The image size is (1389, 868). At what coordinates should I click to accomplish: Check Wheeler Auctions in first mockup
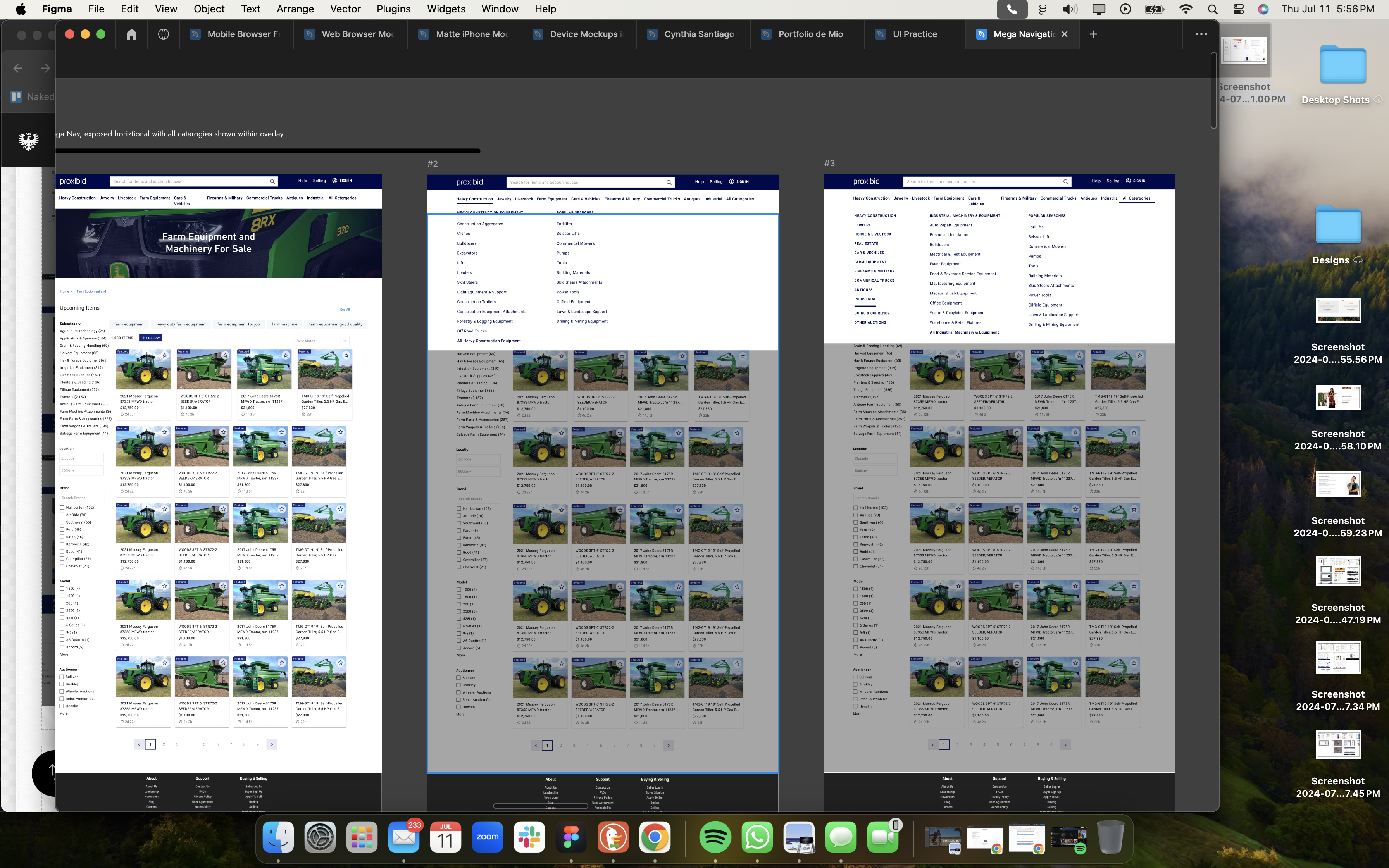62,691
